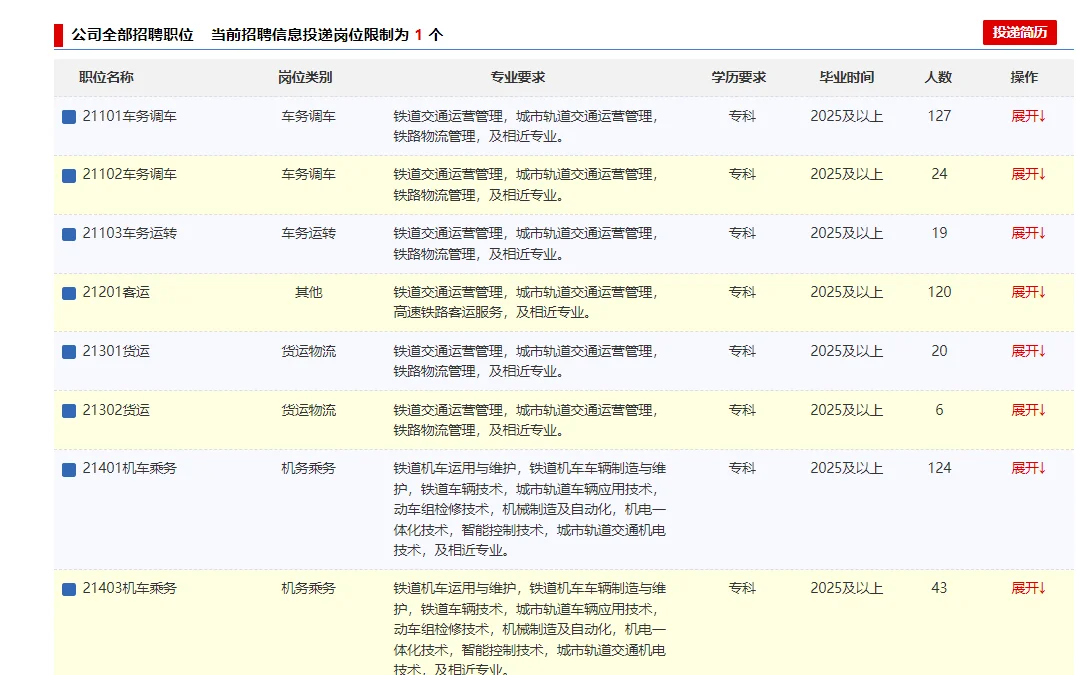1076x675 pixels.
Task: Tick the checkbox for 21403机车乘务
Action: coord(67,587)
